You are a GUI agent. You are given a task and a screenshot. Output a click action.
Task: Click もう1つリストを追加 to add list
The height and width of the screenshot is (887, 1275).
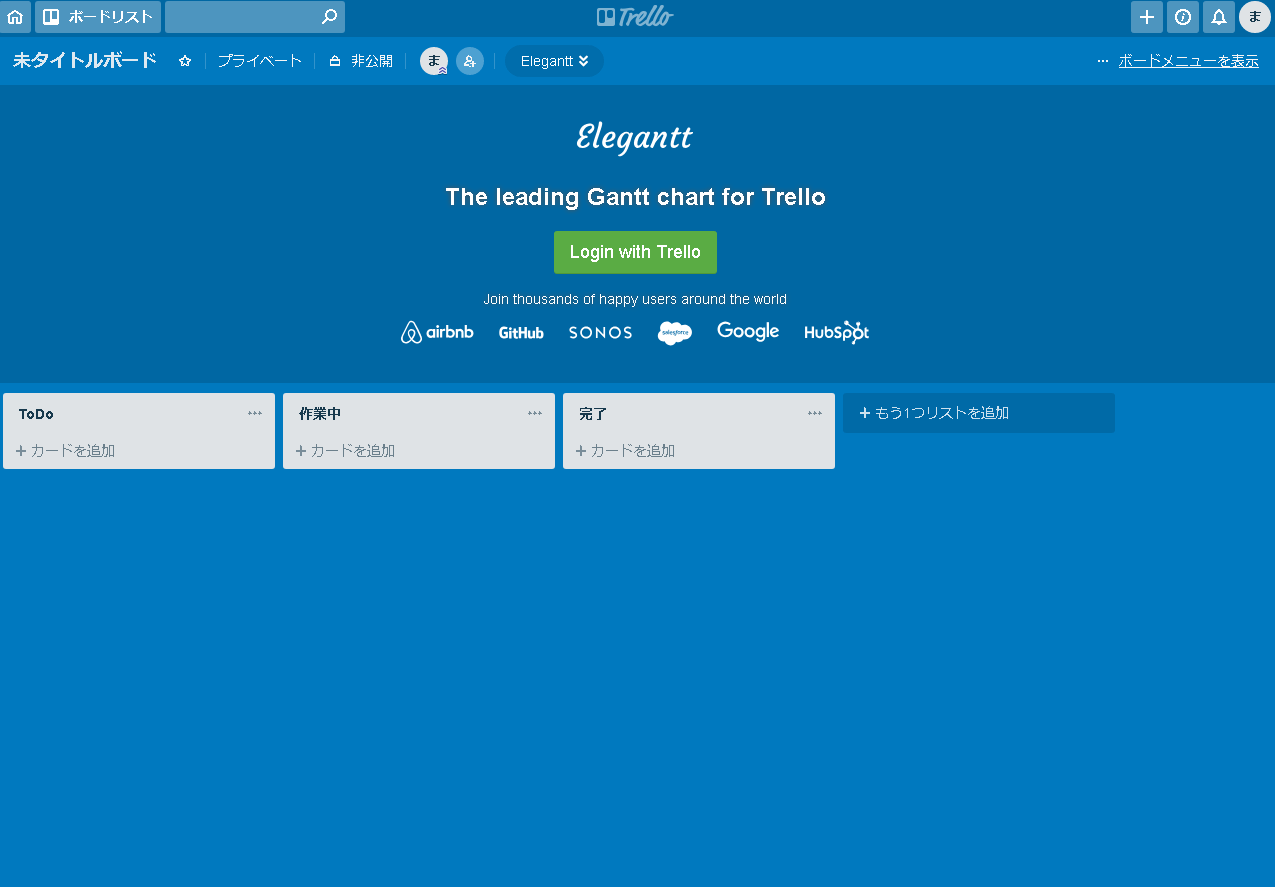(x=978, y=413)
